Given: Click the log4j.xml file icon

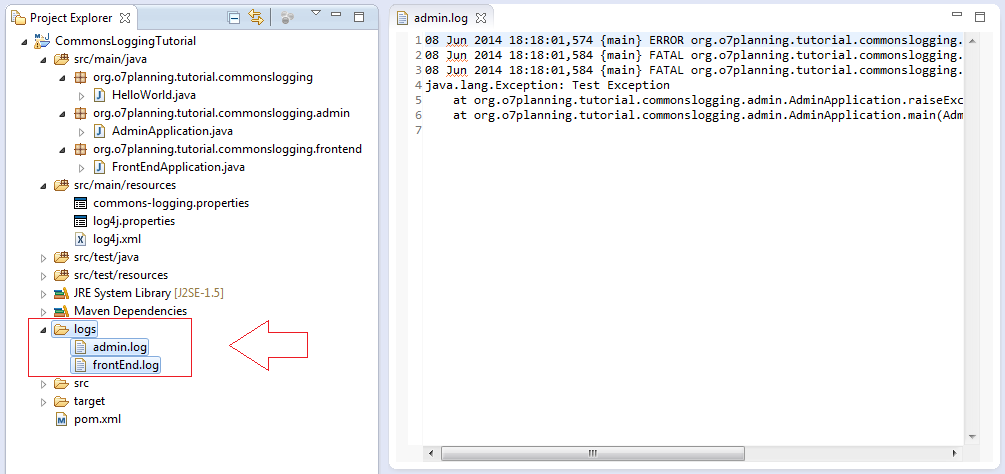Looking at the screenshot, I should point(80,239).
